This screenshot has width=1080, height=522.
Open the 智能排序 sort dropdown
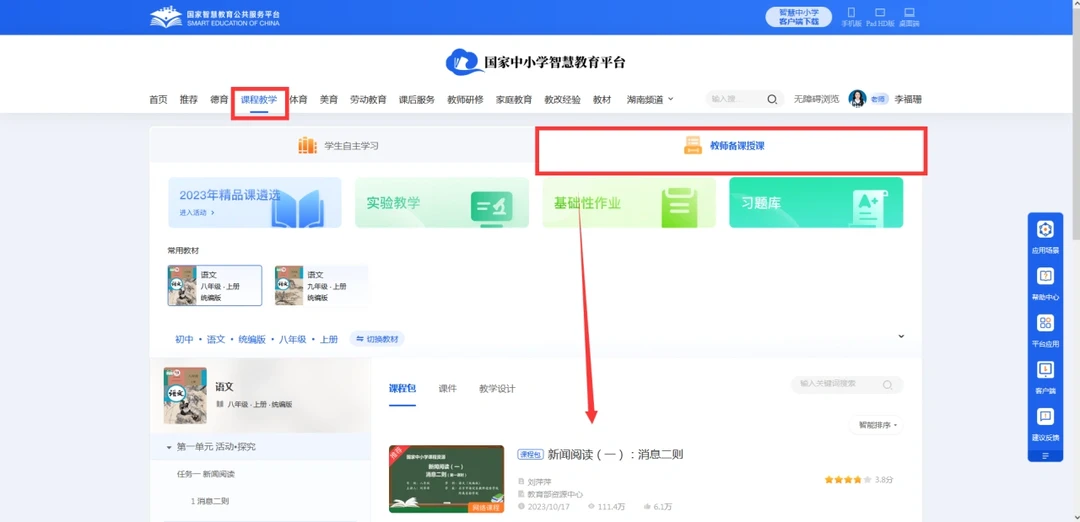[875, 425]
